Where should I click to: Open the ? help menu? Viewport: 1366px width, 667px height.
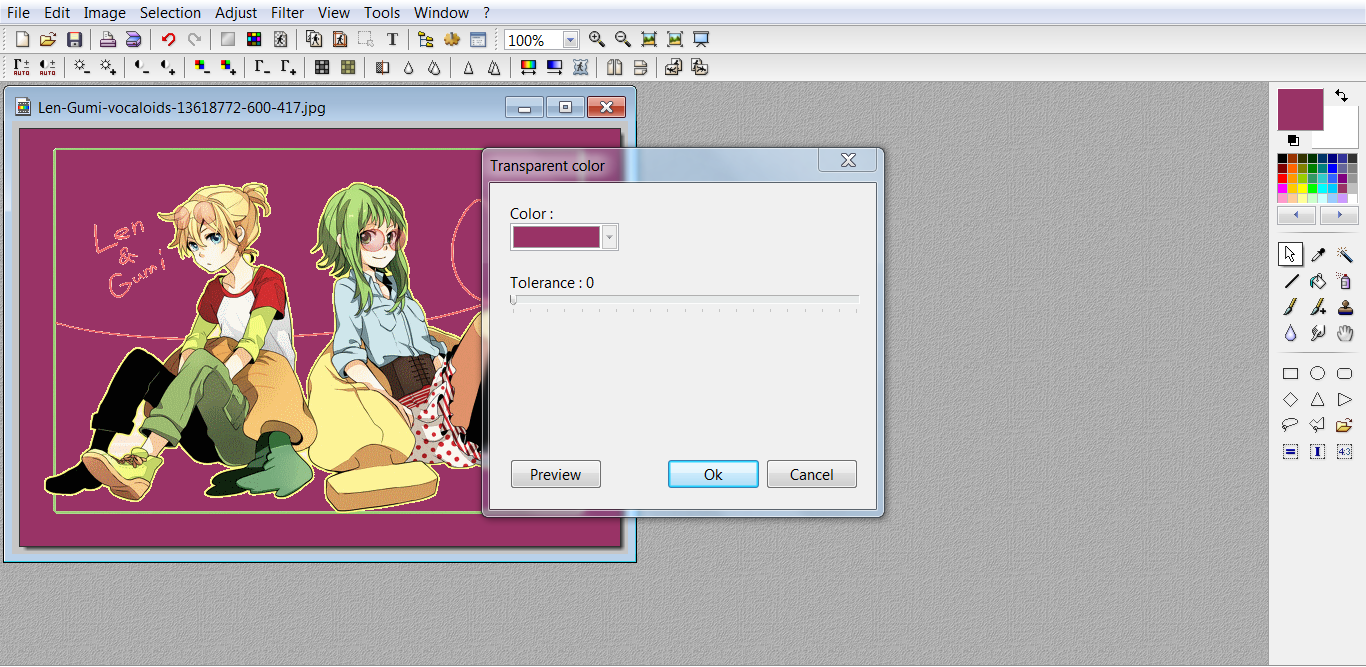point(486,13)
